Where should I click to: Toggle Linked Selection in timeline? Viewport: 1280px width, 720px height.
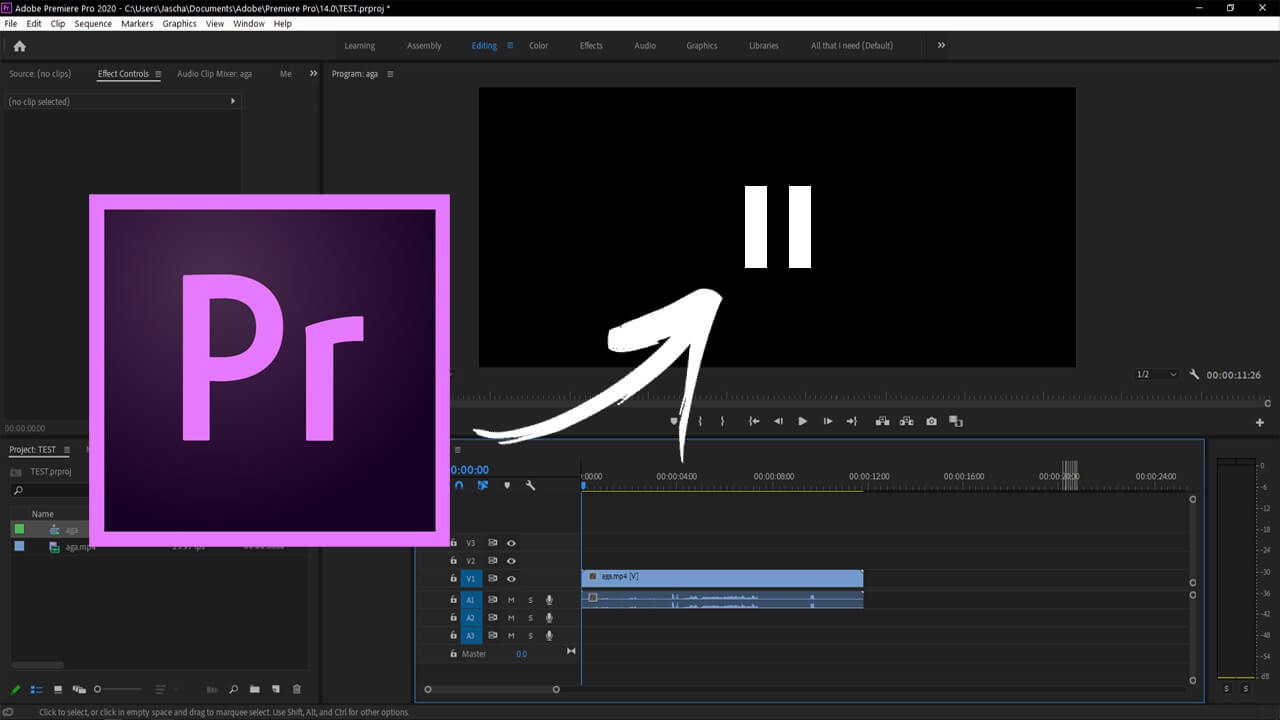[483, 485]
